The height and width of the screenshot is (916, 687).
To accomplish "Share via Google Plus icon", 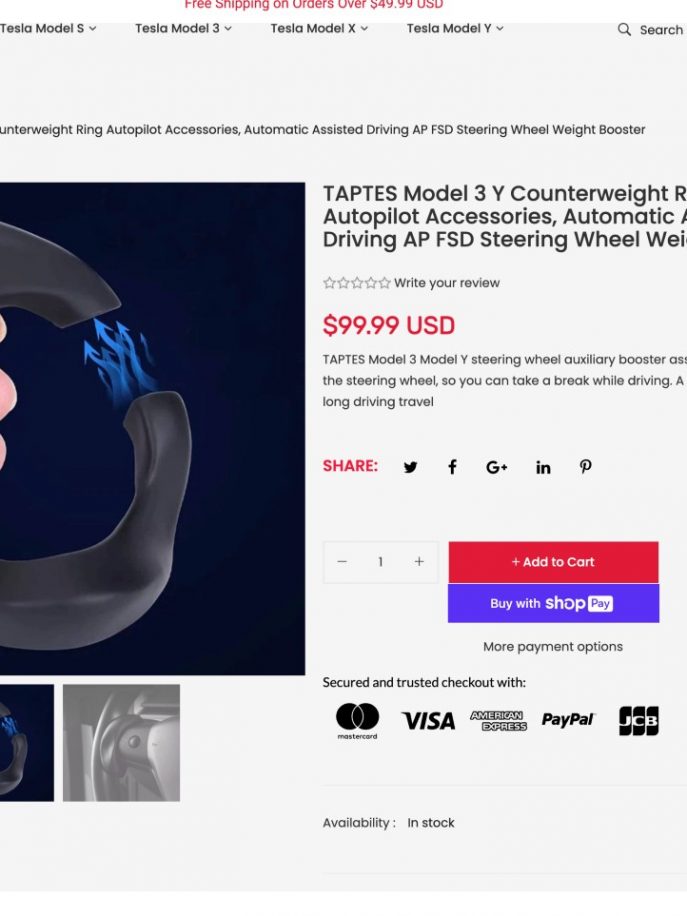I will (497, 467).
